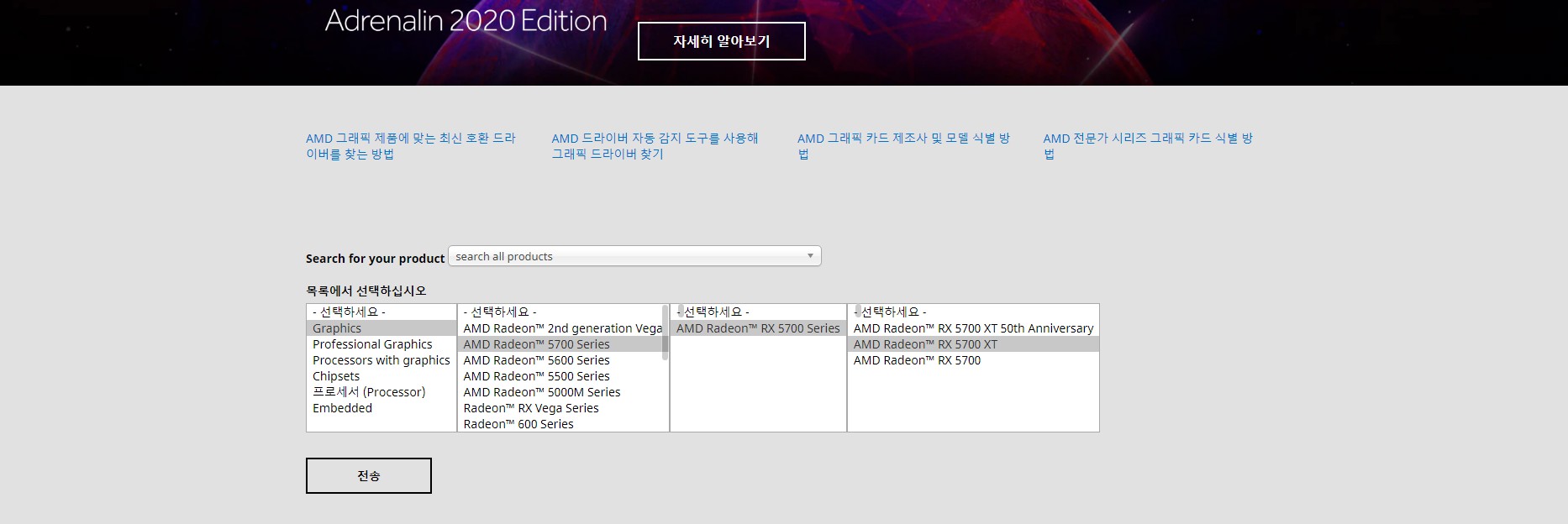Open the AMD driver auto-detect tool link
This screenshot has width=1568, height=524.
[x=655, y=146]
